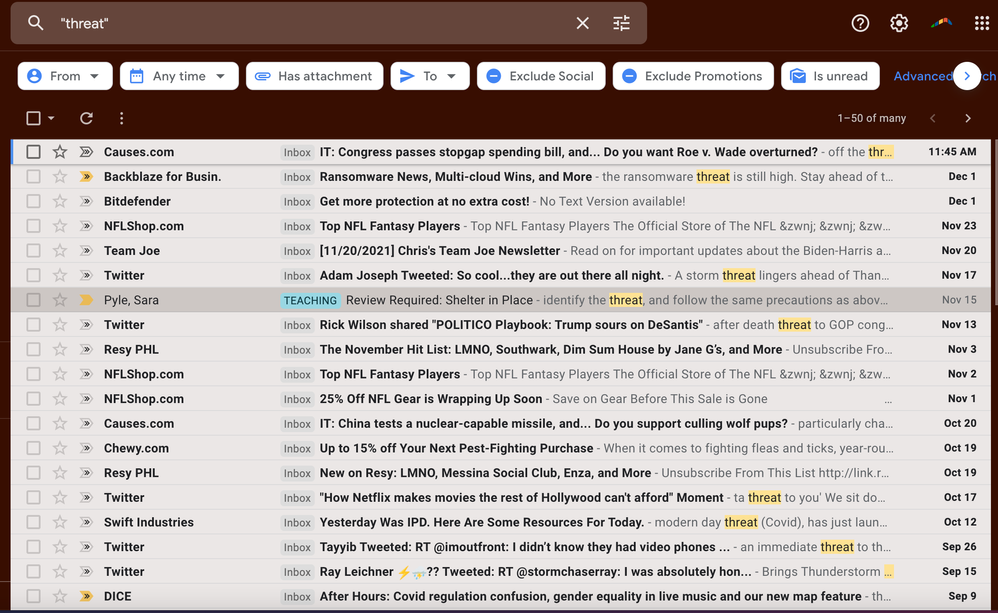This screenshot has width=998, height=613.
Task: Open search options sliders icon
Action: (621, 24)
